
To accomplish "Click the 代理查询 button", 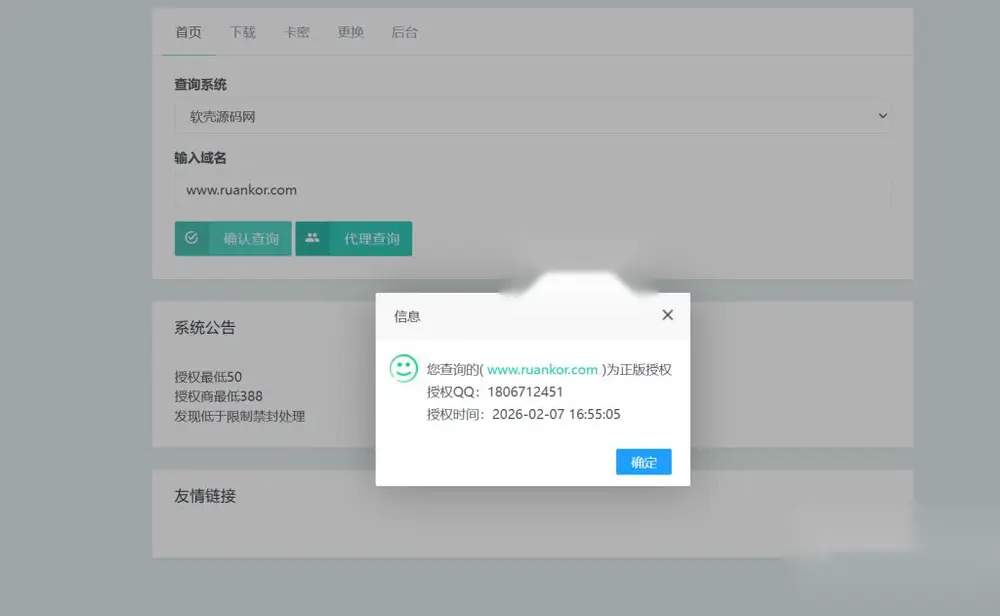I will pyautogui.click(x=353, y=238).
